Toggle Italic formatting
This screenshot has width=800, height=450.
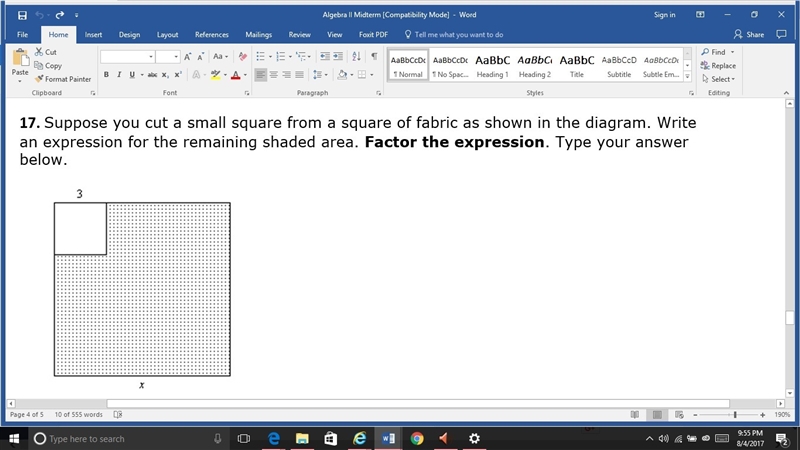click(119, 75)
